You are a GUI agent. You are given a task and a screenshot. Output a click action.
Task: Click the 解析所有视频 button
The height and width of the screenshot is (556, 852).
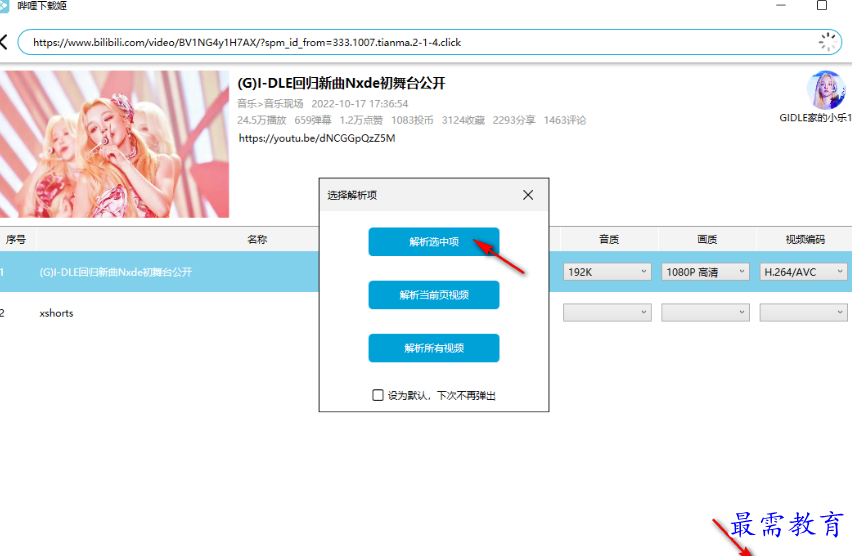tap(434, 348)
